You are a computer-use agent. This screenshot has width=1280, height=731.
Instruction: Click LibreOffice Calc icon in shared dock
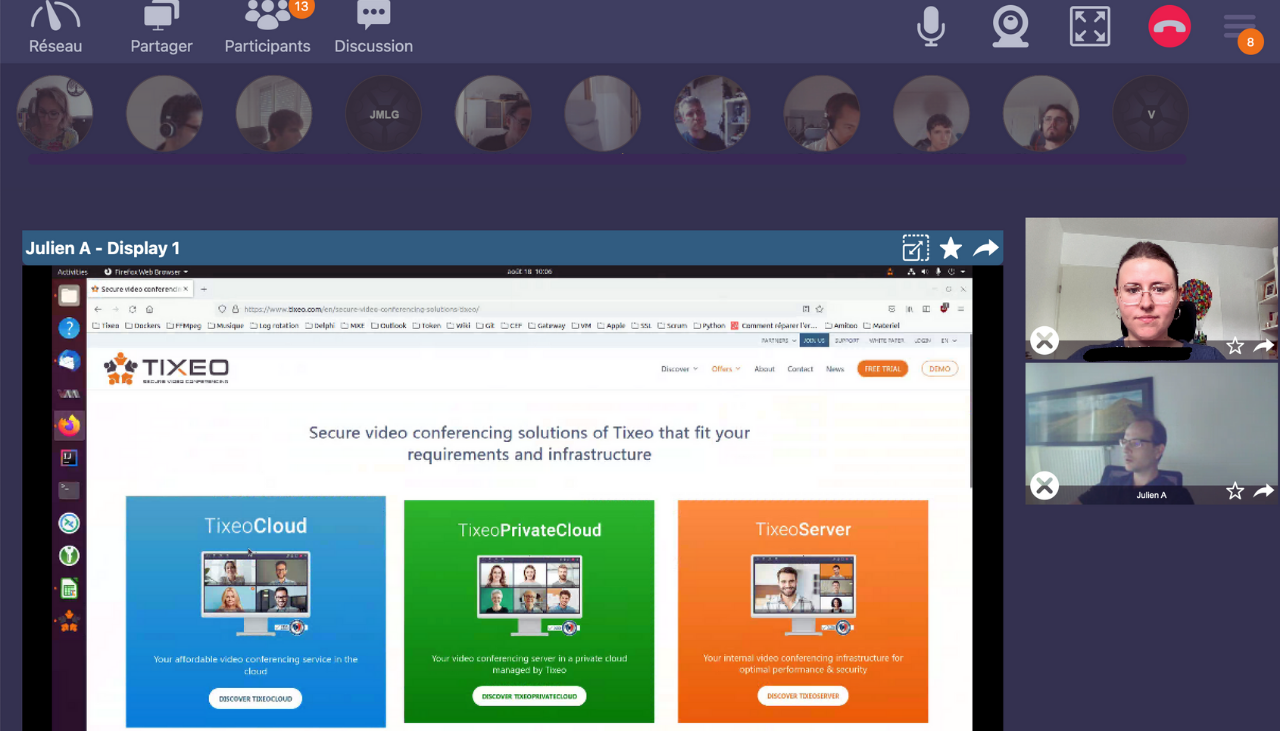pyautogui.click(x=69, y=588)
